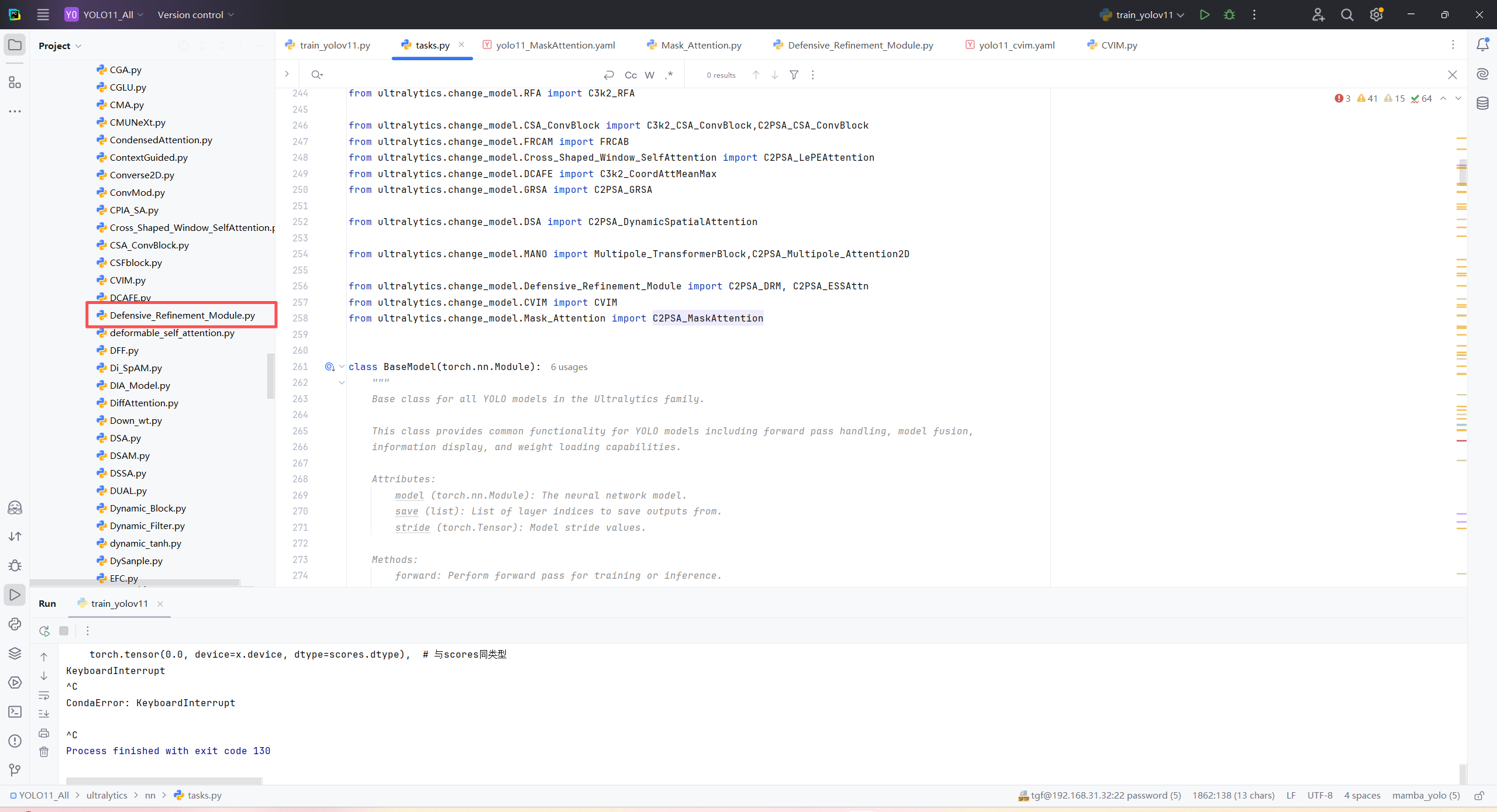The height and width of the screenshot is (812, 1497).
Task: Toggle Words (W) option in search bar
Action: point(649,75)
